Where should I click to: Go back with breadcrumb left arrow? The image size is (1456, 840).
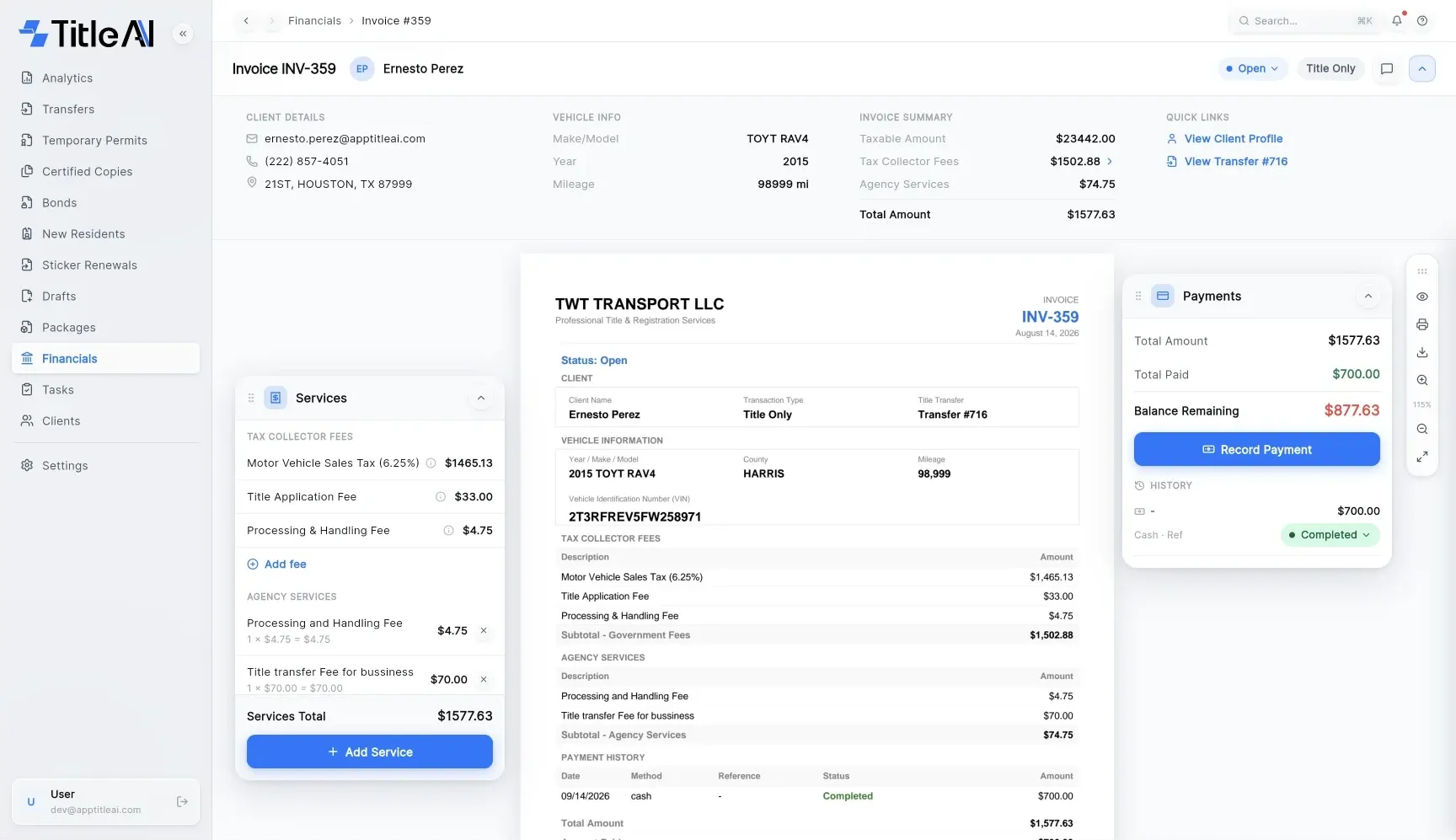point(246,20)
